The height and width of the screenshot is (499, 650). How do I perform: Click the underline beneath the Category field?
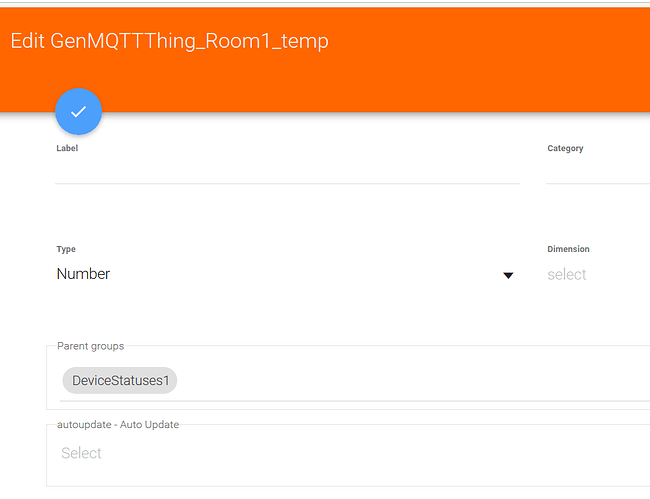(598, 184)
